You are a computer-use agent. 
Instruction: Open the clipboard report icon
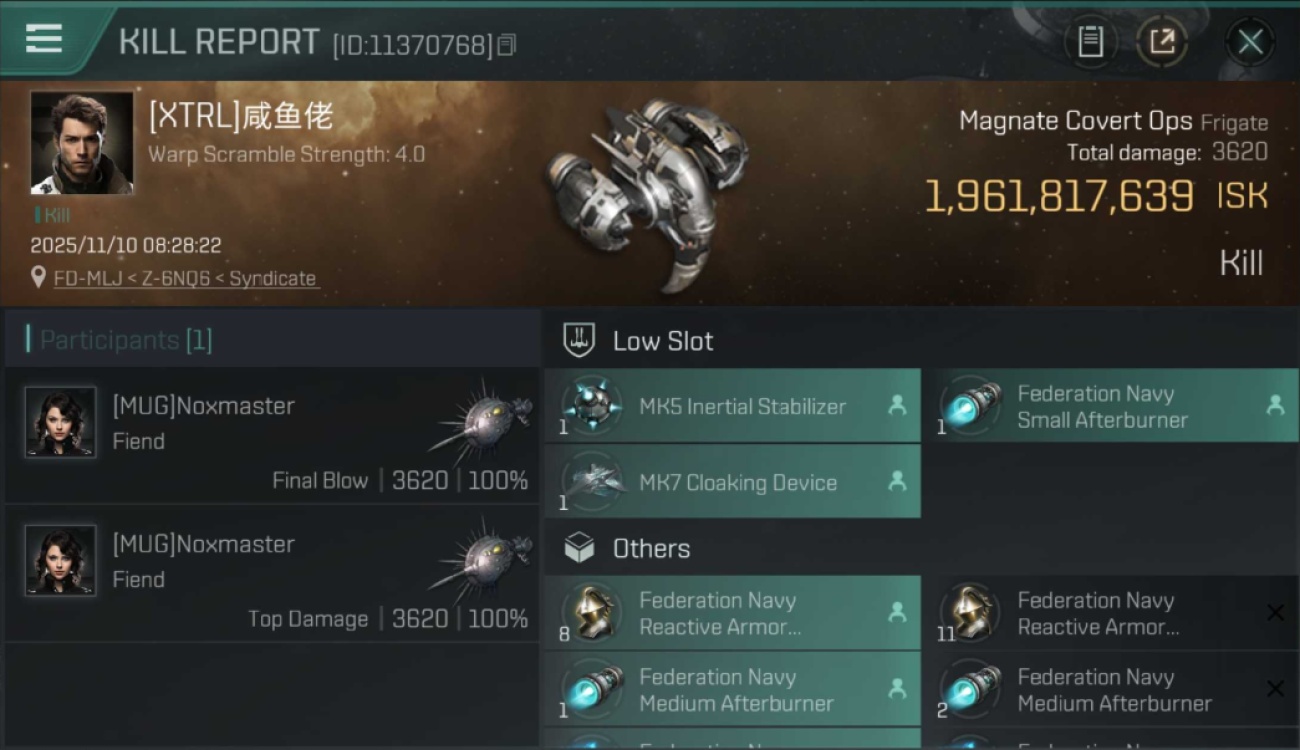[1090, 42]
